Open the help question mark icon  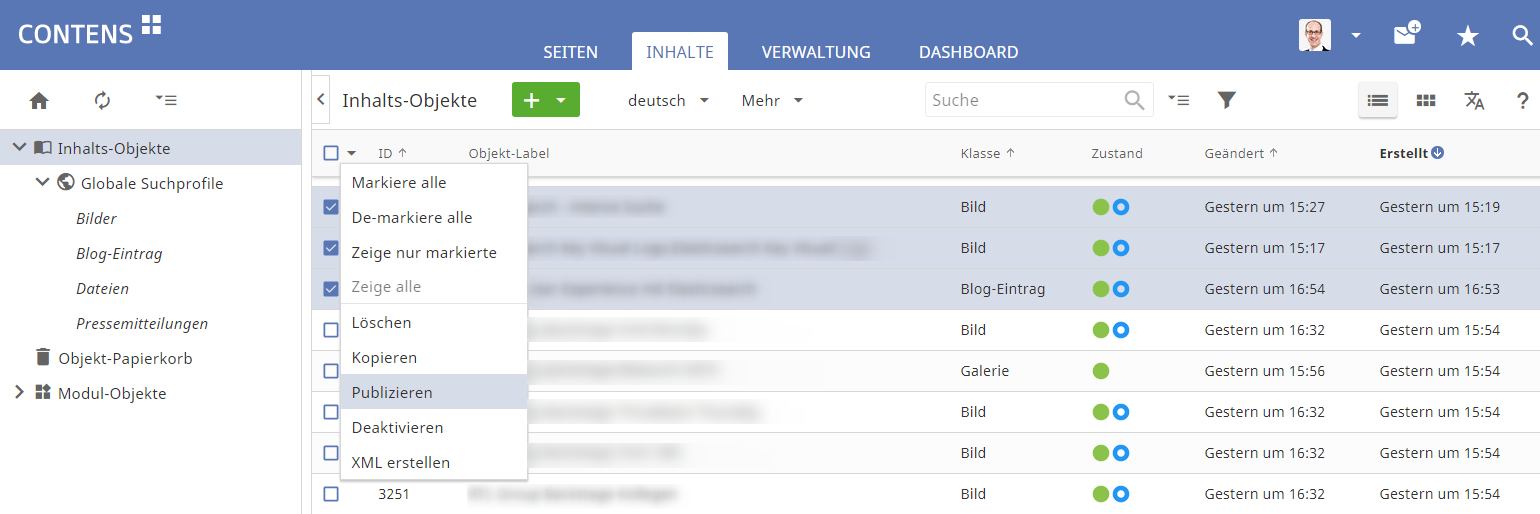(1523, 100)
